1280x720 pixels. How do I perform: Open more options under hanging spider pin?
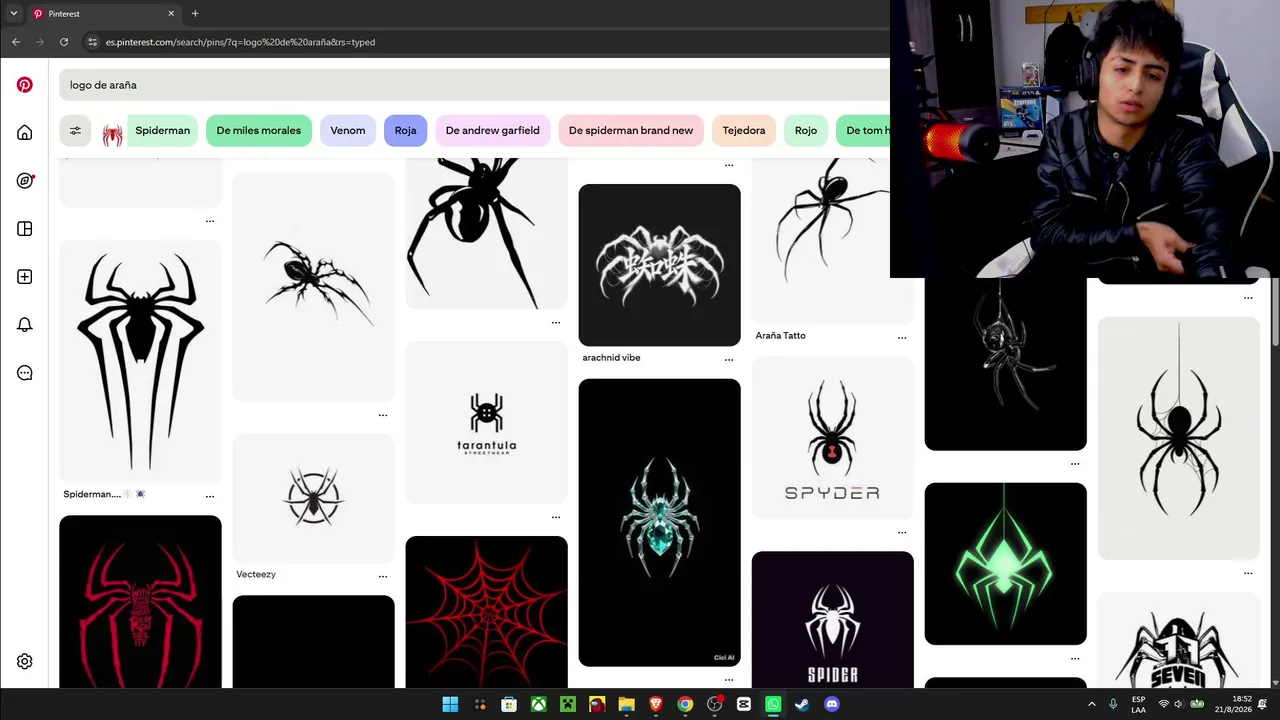click(1248, 573)
